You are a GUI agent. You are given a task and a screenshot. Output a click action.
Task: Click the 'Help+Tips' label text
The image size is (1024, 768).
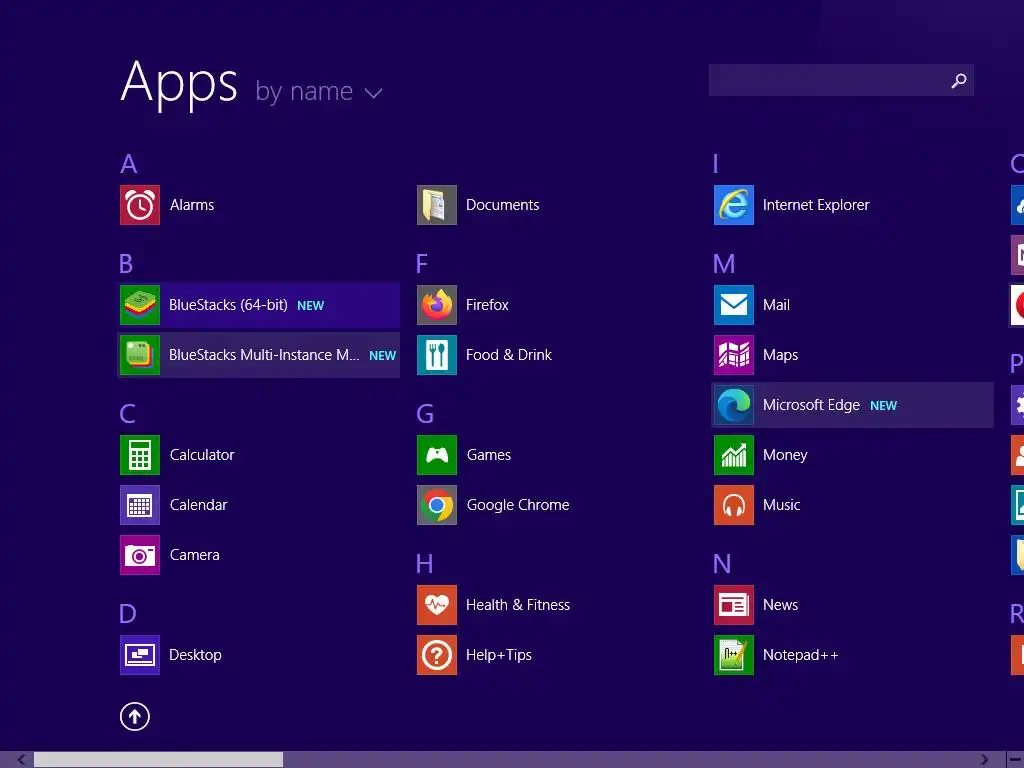tap(499, 655)
